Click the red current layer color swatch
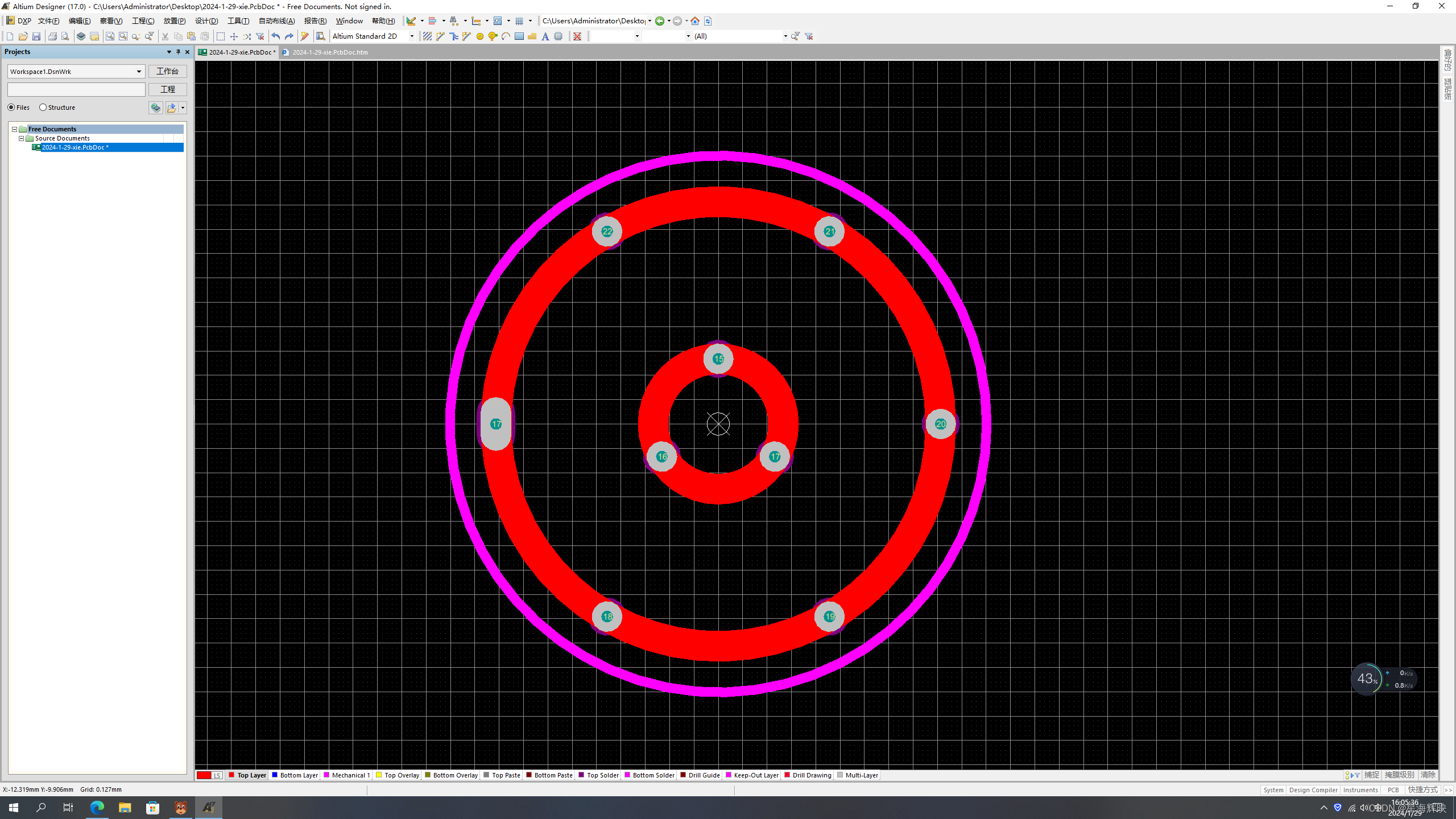Screen dimensions: 1456x819 [204, 775]
